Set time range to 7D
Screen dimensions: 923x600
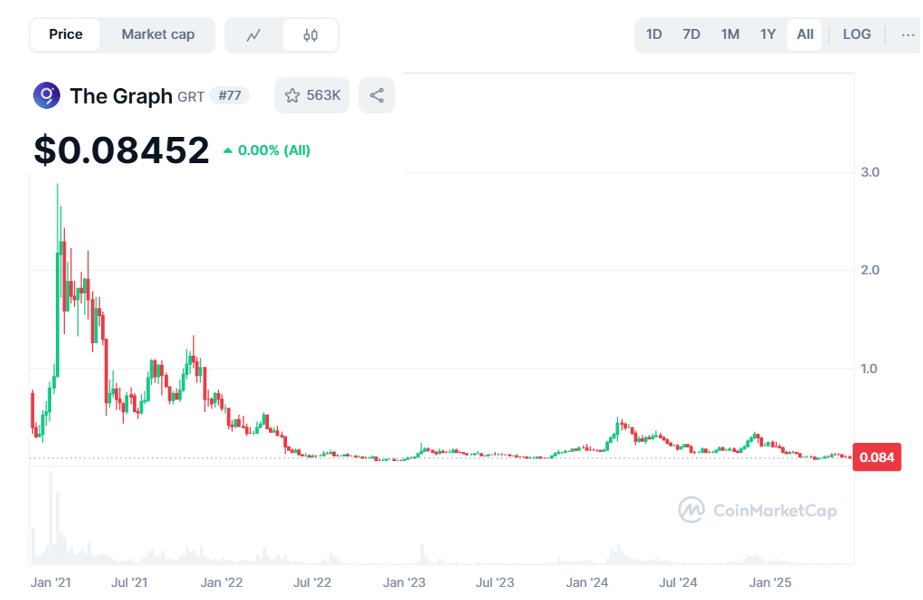pos(691,35)
